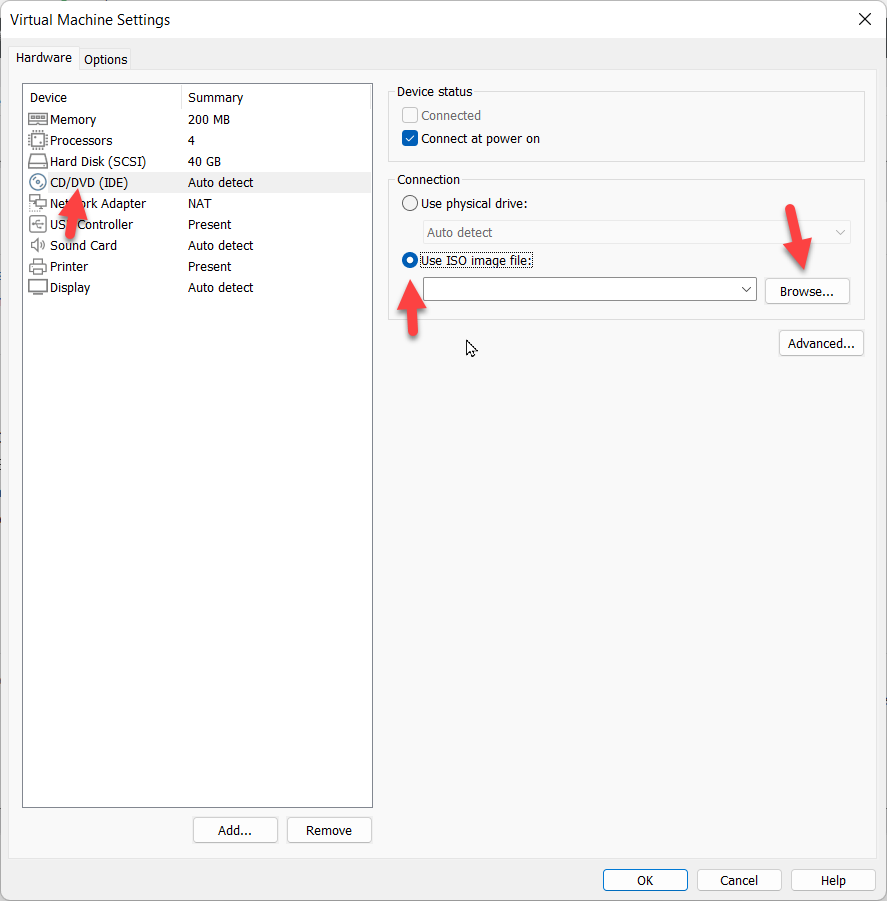Open the Hardware tab
The image size is (887, 901).
44,58
